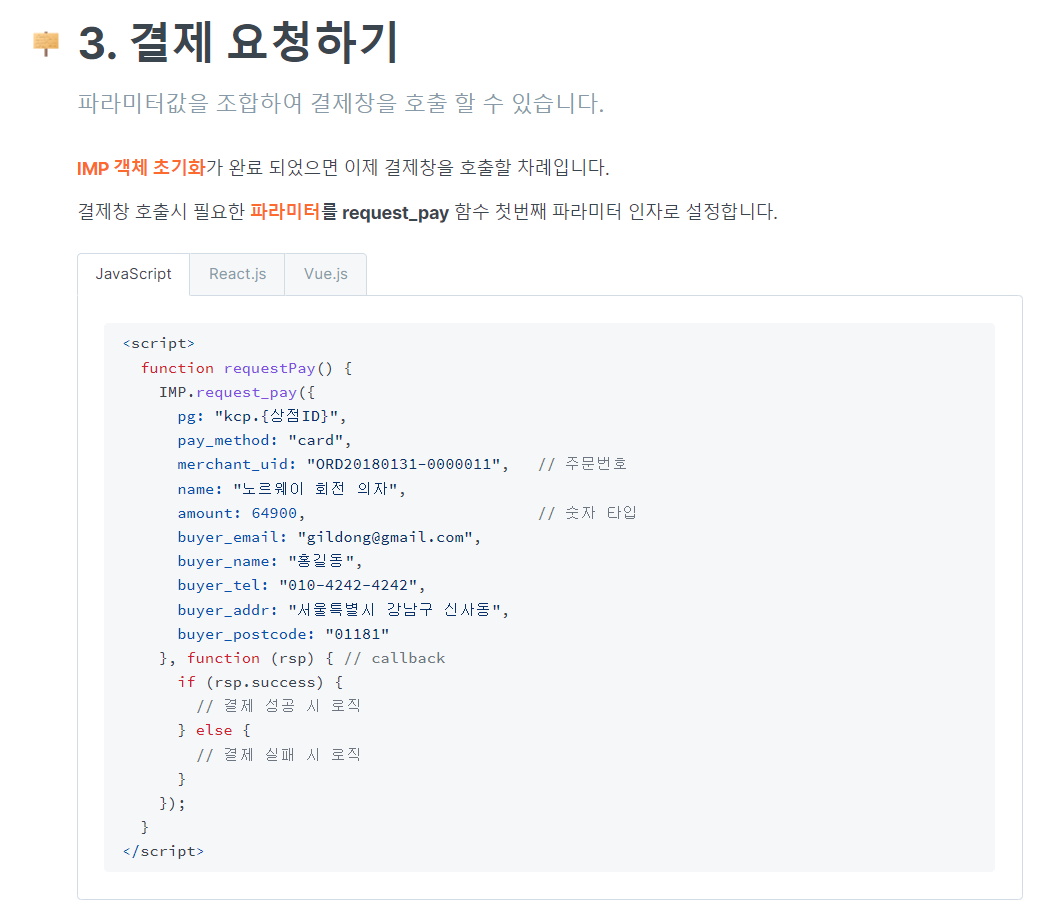Open the orange '파라미터' link
The height and width of the screenshot is (911, 1049).
coord(285,212)
